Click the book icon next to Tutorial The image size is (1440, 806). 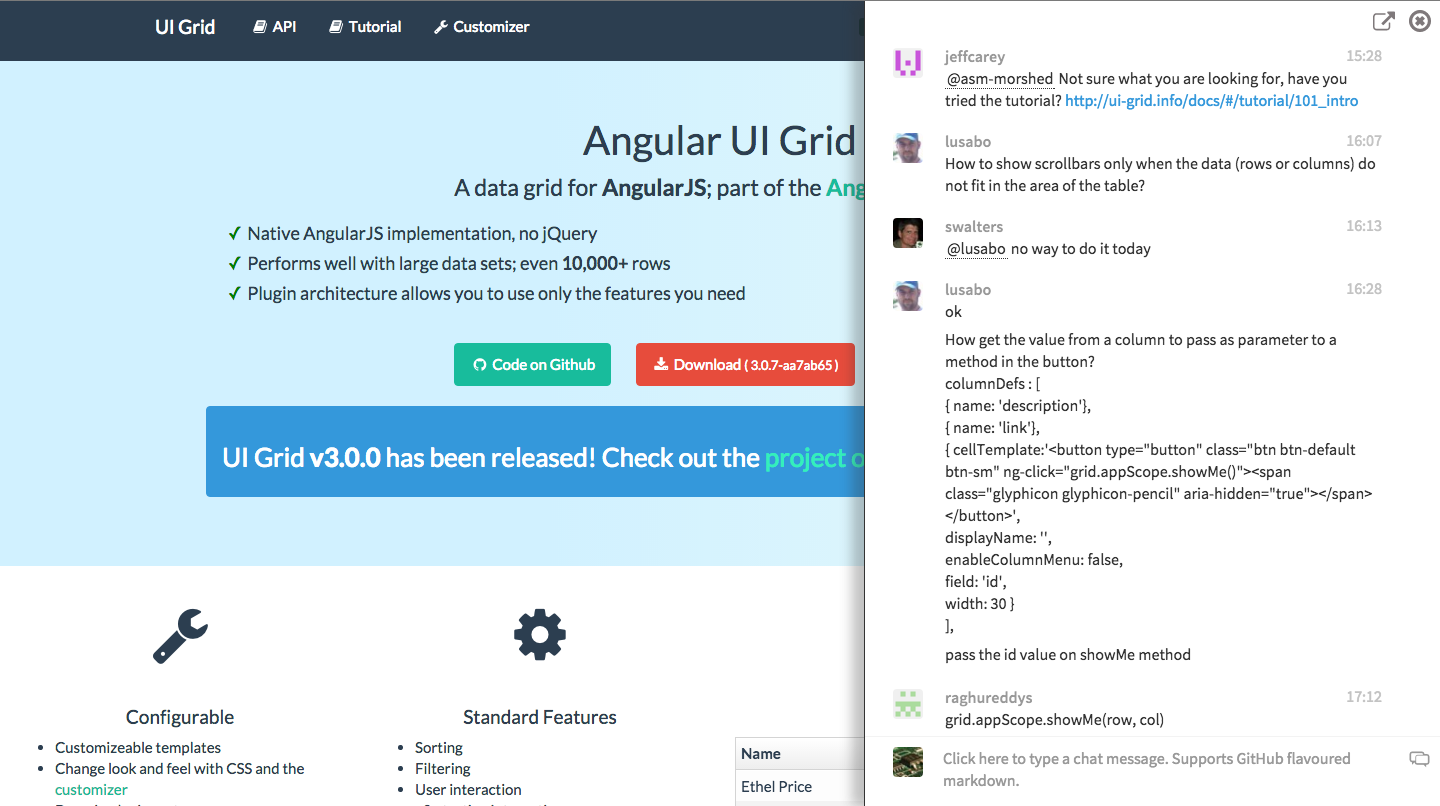point(336,27)
